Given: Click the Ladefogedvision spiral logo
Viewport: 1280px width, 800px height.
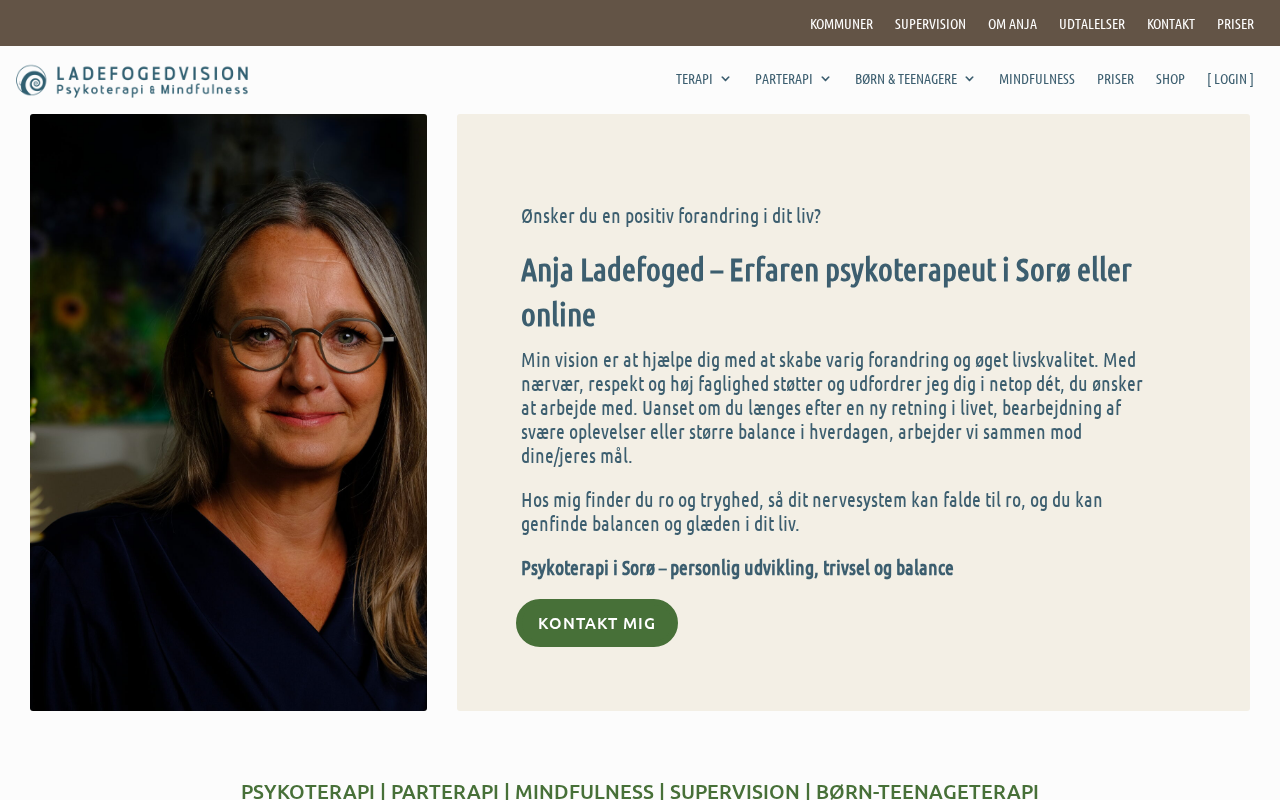Looking at the screenshot, I should coord(132,81).
